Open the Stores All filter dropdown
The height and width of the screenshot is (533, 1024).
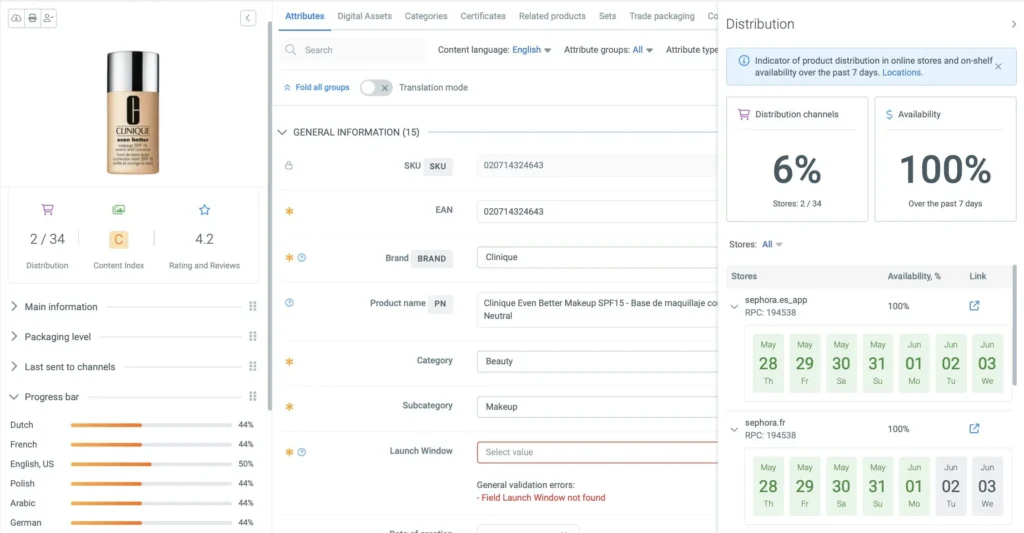tap(772, 244)
